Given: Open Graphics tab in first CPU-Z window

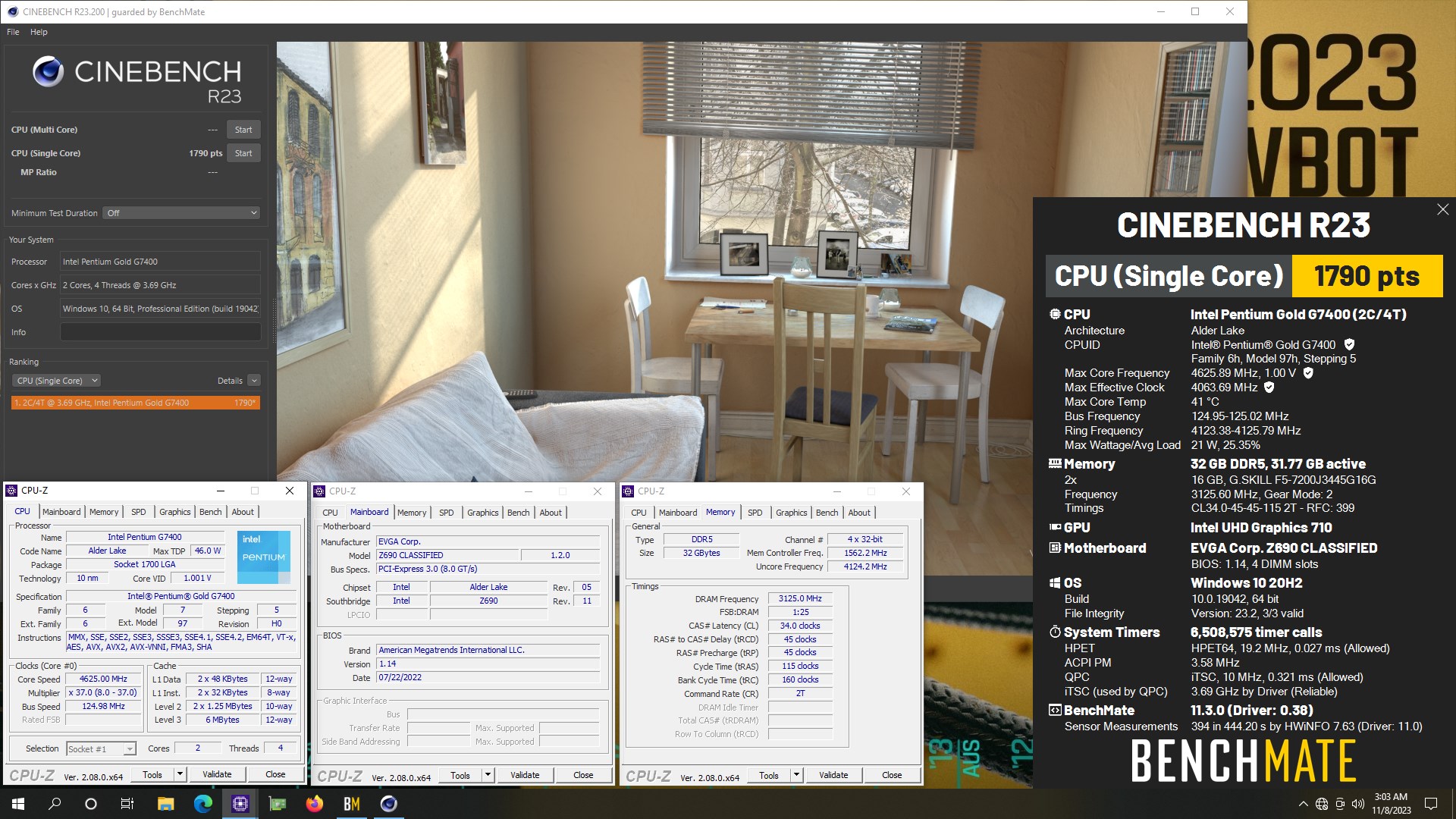Looking at the screenshot, I should pyautogui.click(x=175, y=512).
